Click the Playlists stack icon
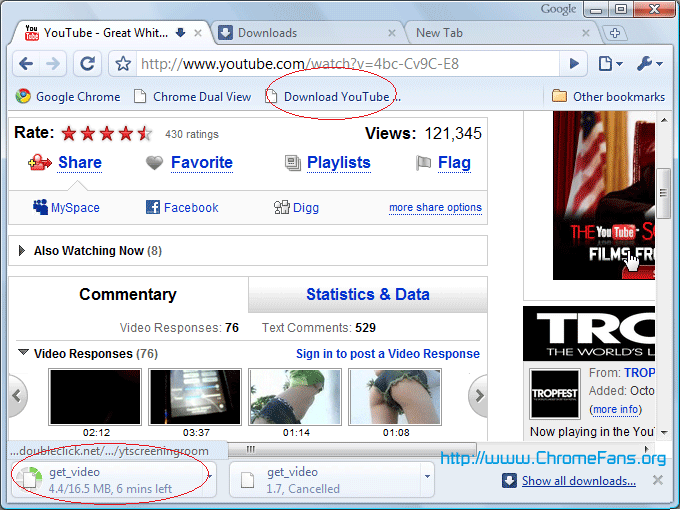Viewport: 680px width, 510px height. (x=293, y=163)
